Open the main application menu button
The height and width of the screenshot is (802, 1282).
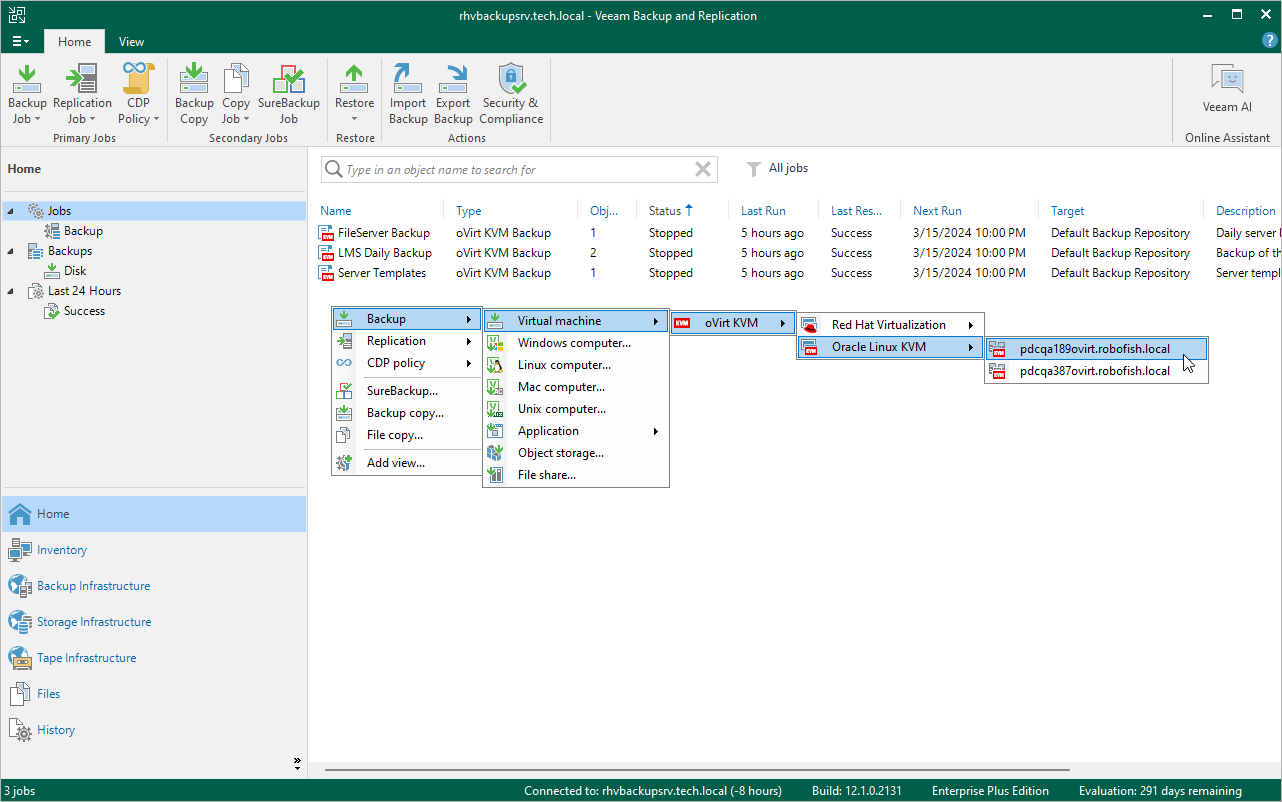click(20, 42)
